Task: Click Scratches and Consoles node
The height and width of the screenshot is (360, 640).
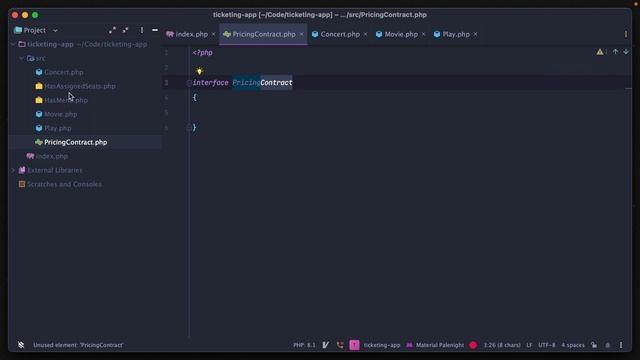Action: (x=64, y=184)
